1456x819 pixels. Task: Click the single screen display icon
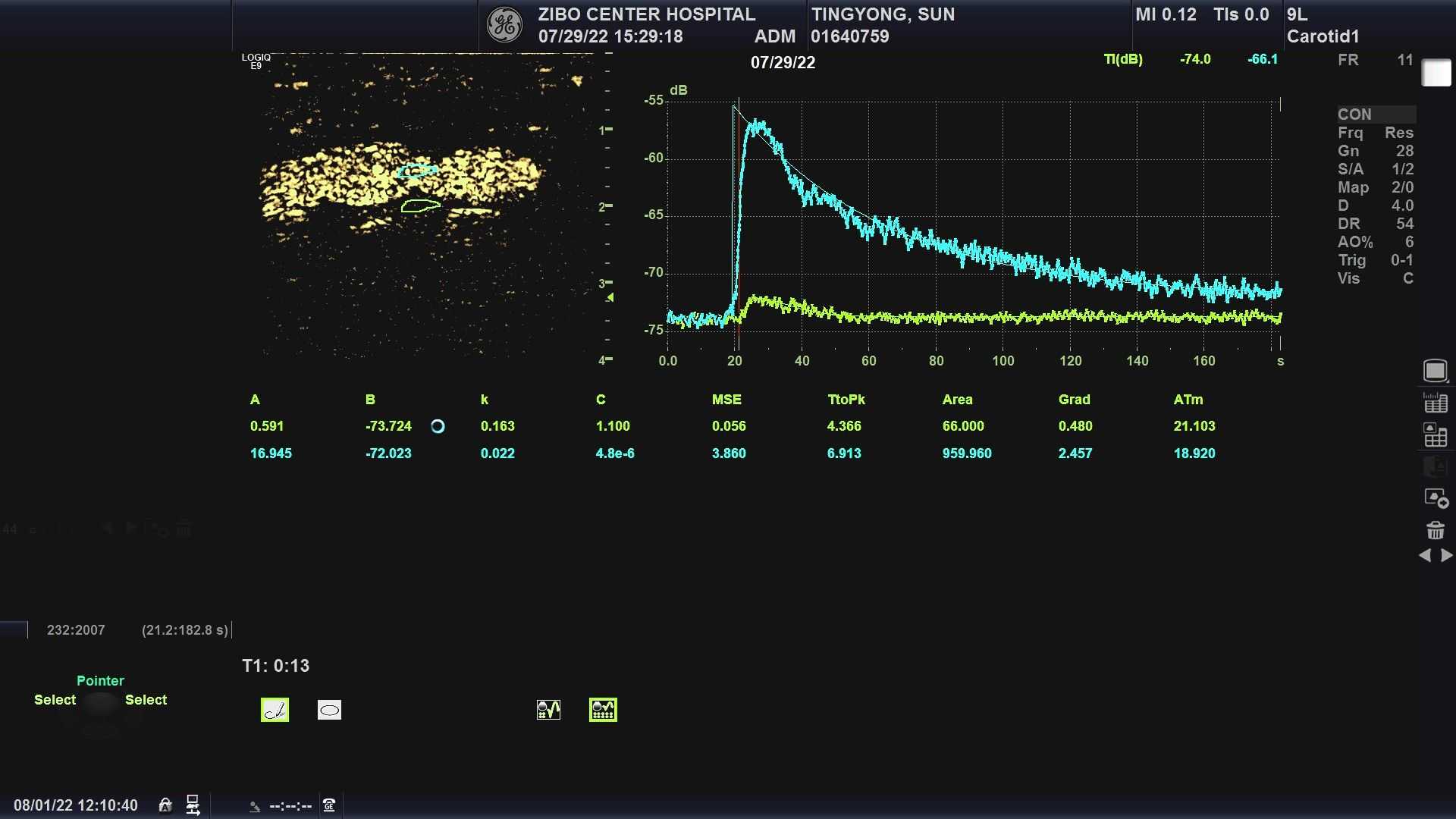[x=1435, y=371]
